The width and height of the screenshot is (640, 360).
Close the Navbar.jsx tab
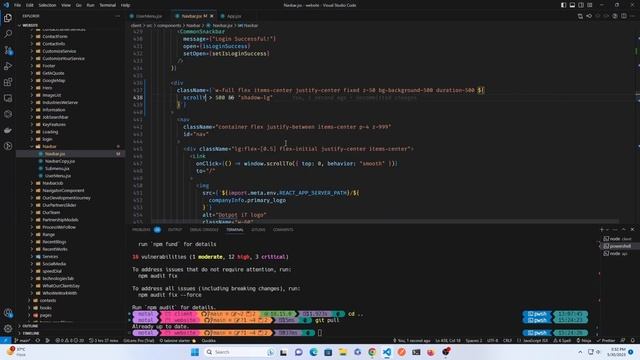point(211,16)
